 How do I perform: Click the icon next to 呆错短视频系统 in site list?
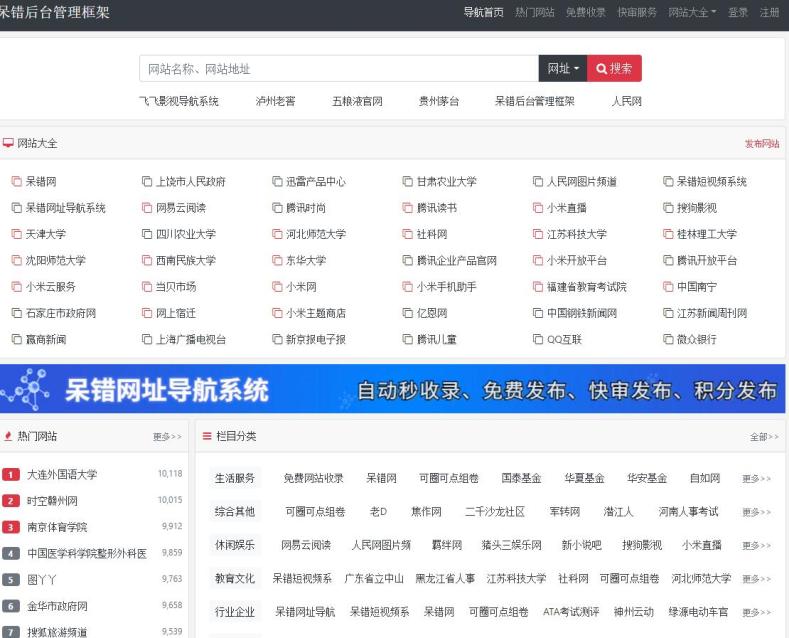668,181
